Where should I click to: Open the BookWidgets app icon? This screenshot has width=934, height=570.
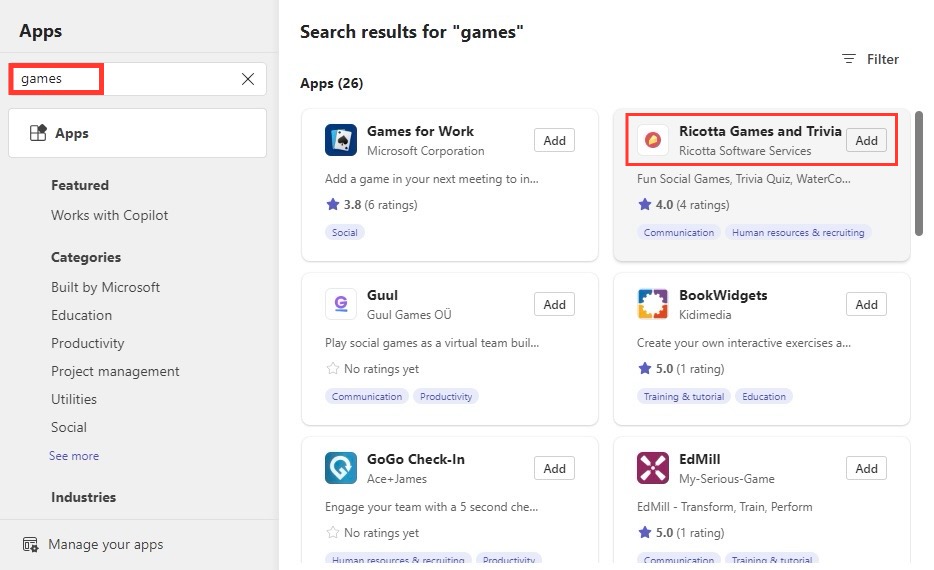[653, 304]
